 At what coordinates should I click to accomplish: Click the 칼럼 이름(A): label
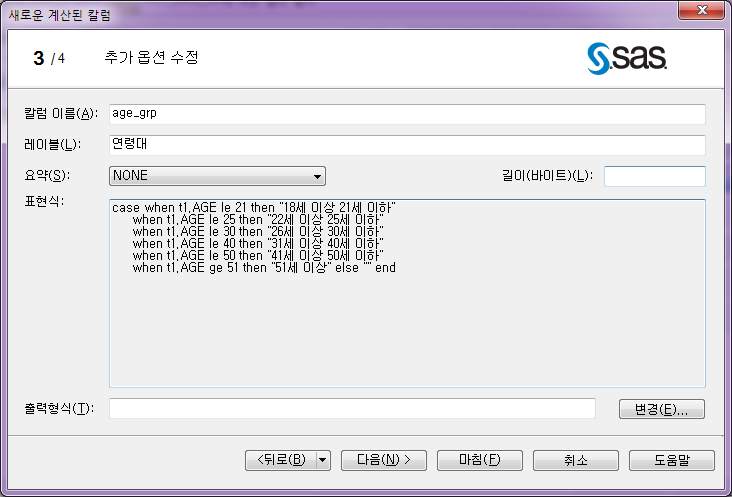tap(61, 113)
